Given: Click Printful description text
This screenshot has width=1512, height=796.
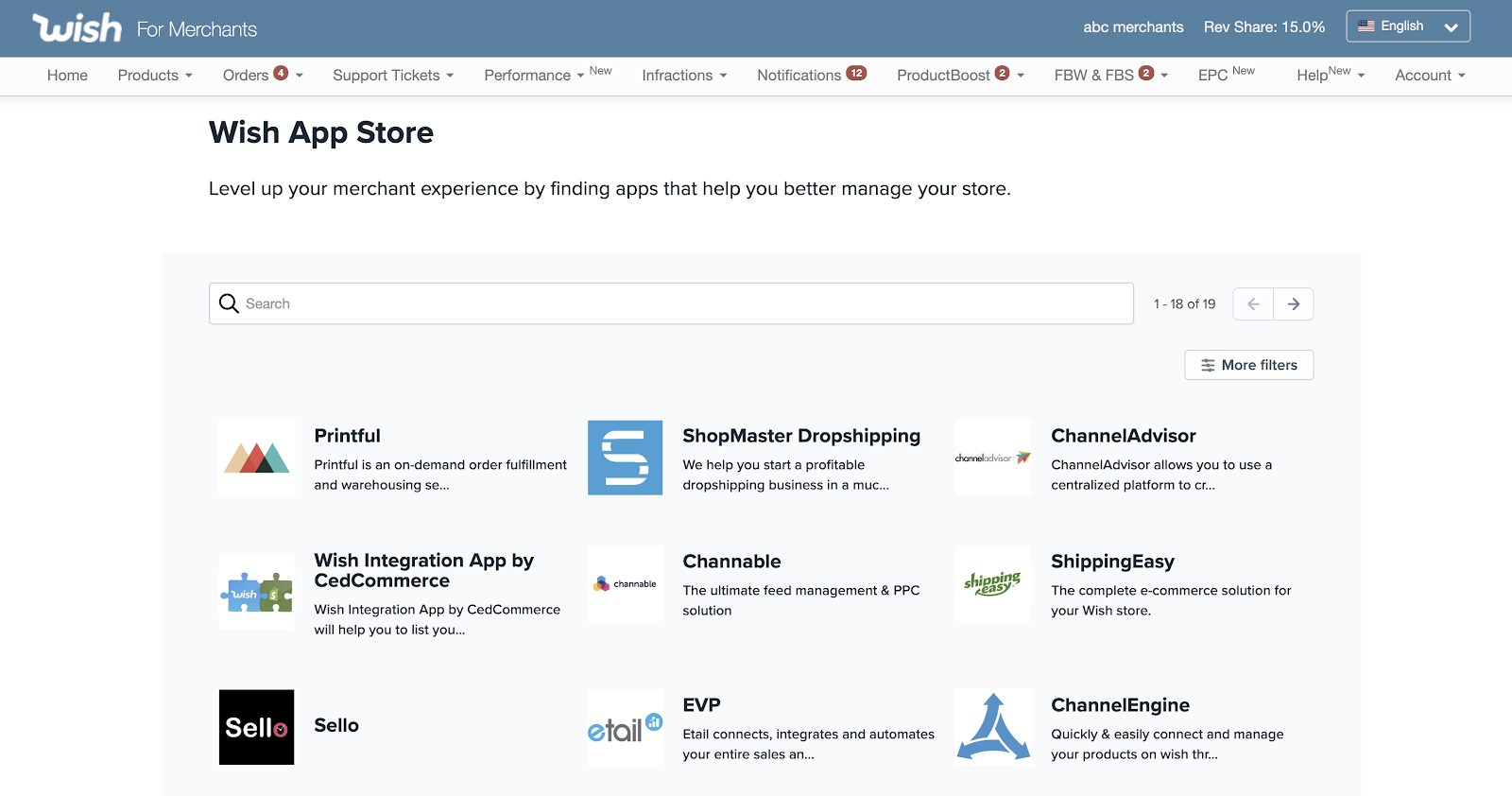Looking at the screenshot, I should pos(440,475).
